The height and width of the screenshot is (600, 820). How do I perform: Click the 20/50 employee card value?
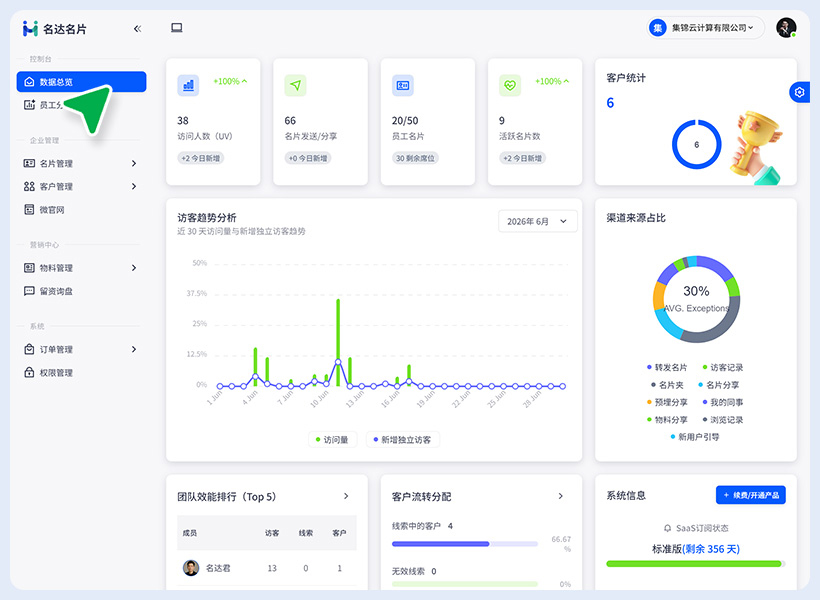[x=405, y=121]
